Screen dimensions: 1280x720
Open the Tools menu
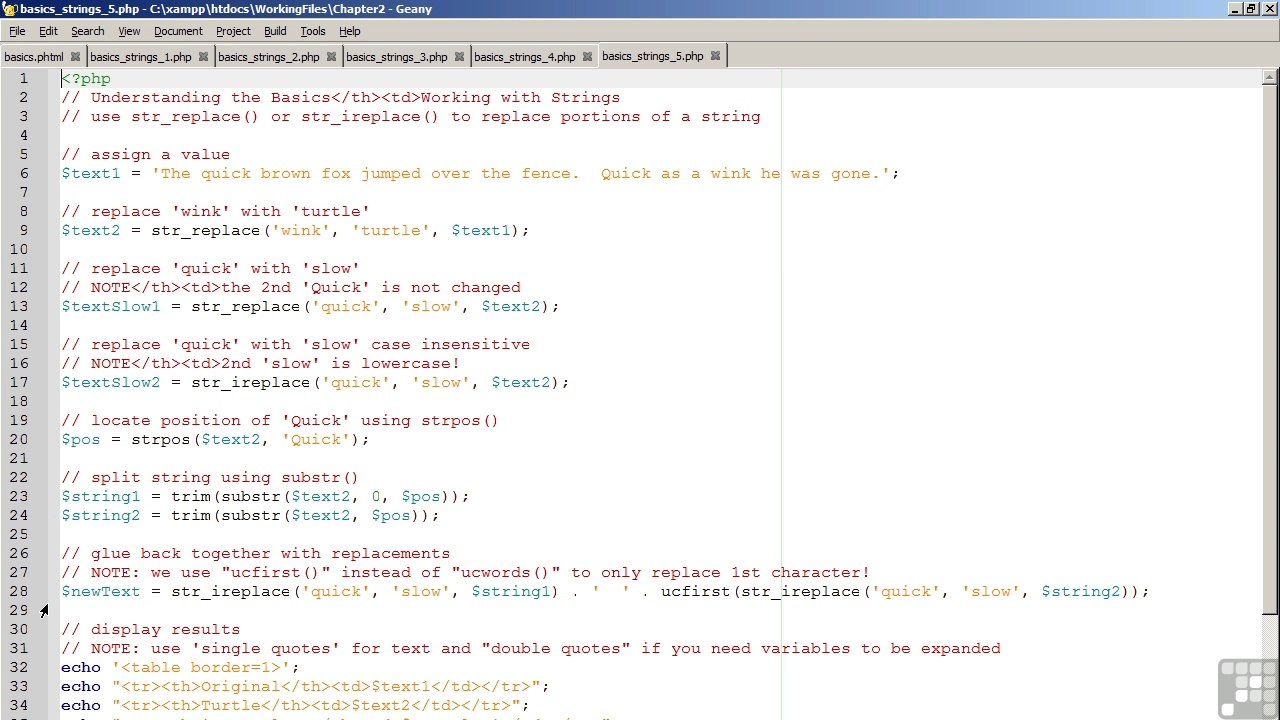tap(313, 31)
